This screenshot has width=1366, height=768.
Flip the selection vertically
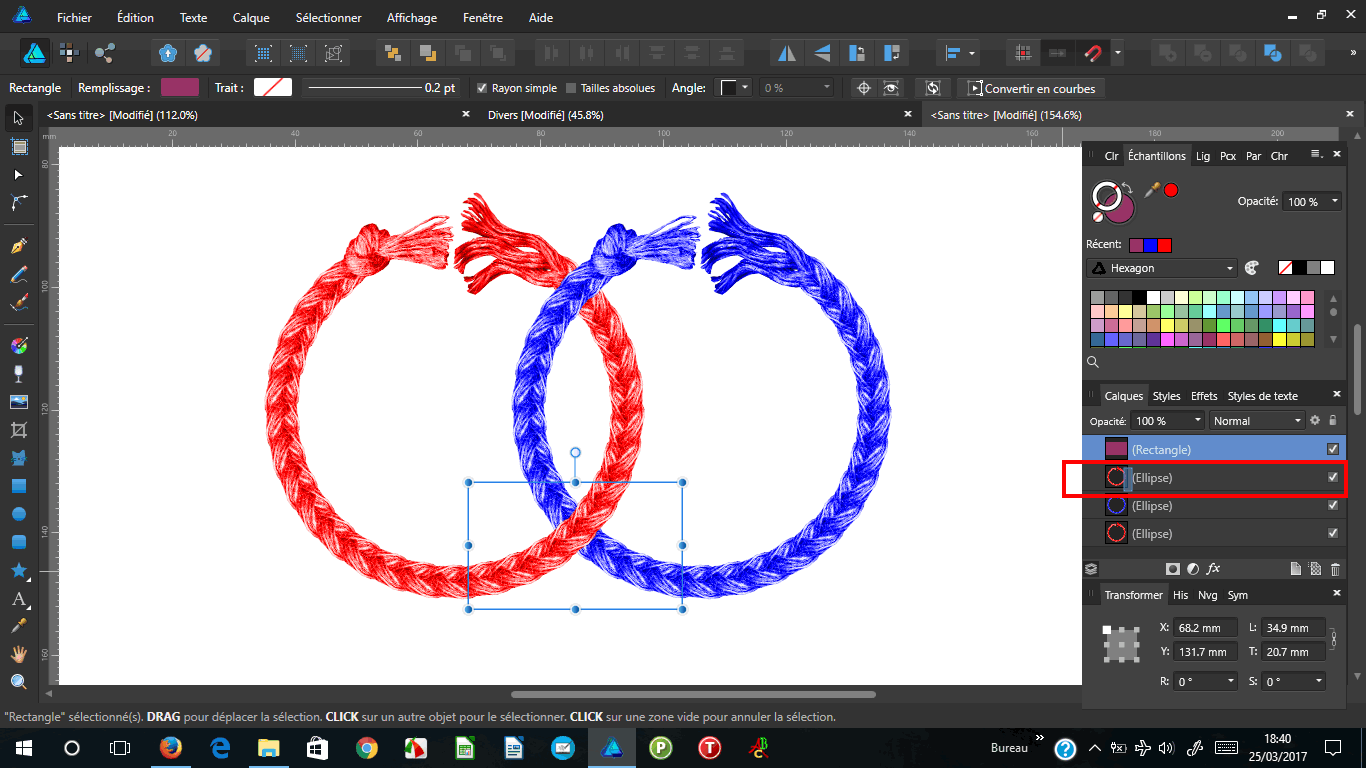click(822, 53)
